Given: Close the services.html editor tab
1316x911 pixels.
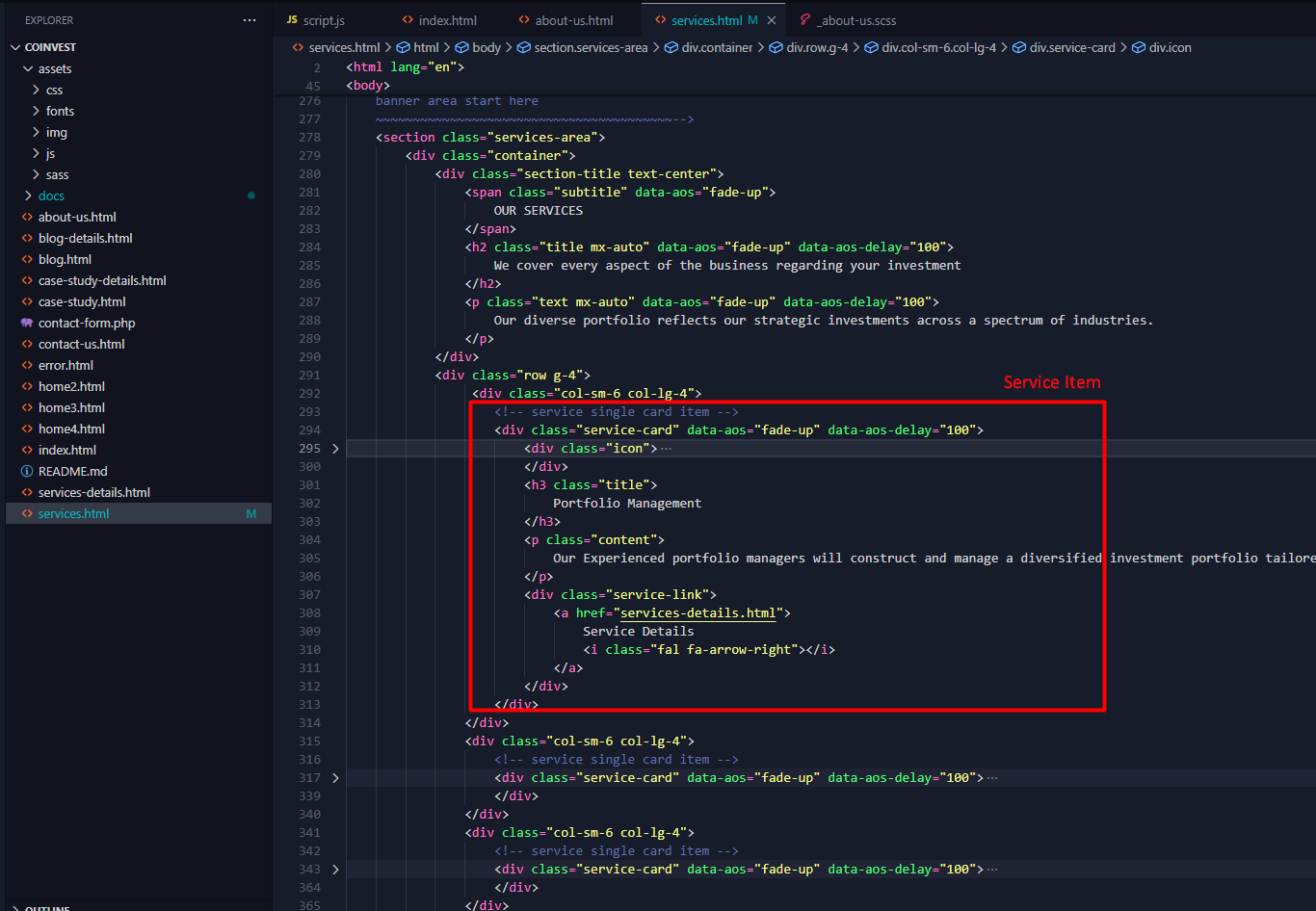Looking at the screenshot, I should [772, 20].
